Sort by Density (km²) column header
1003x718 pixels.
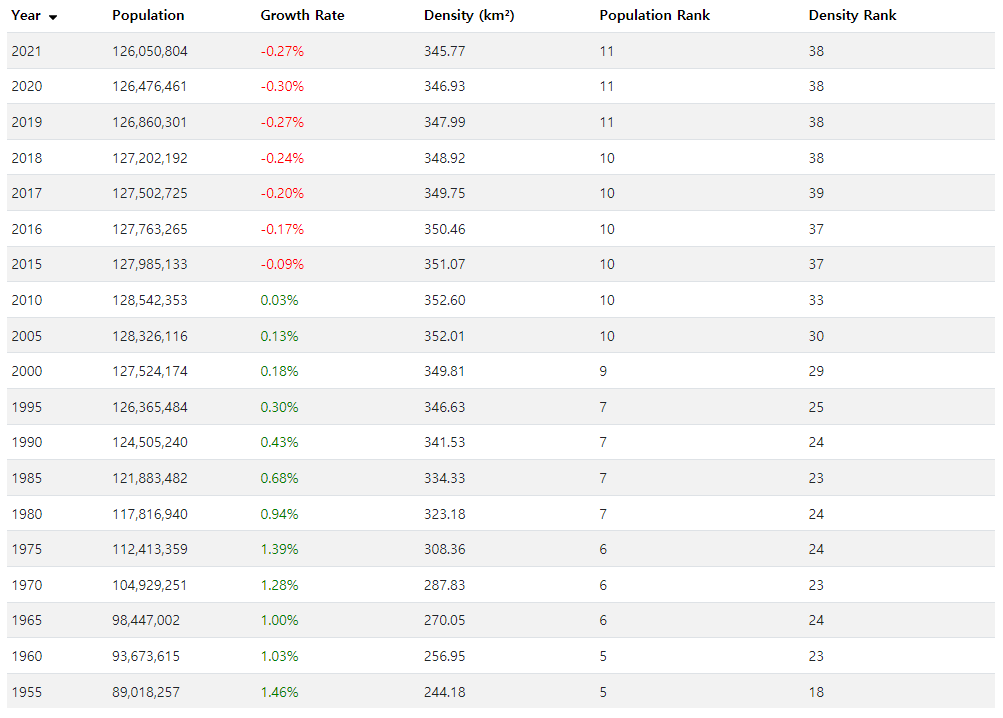tap(469, 15)
